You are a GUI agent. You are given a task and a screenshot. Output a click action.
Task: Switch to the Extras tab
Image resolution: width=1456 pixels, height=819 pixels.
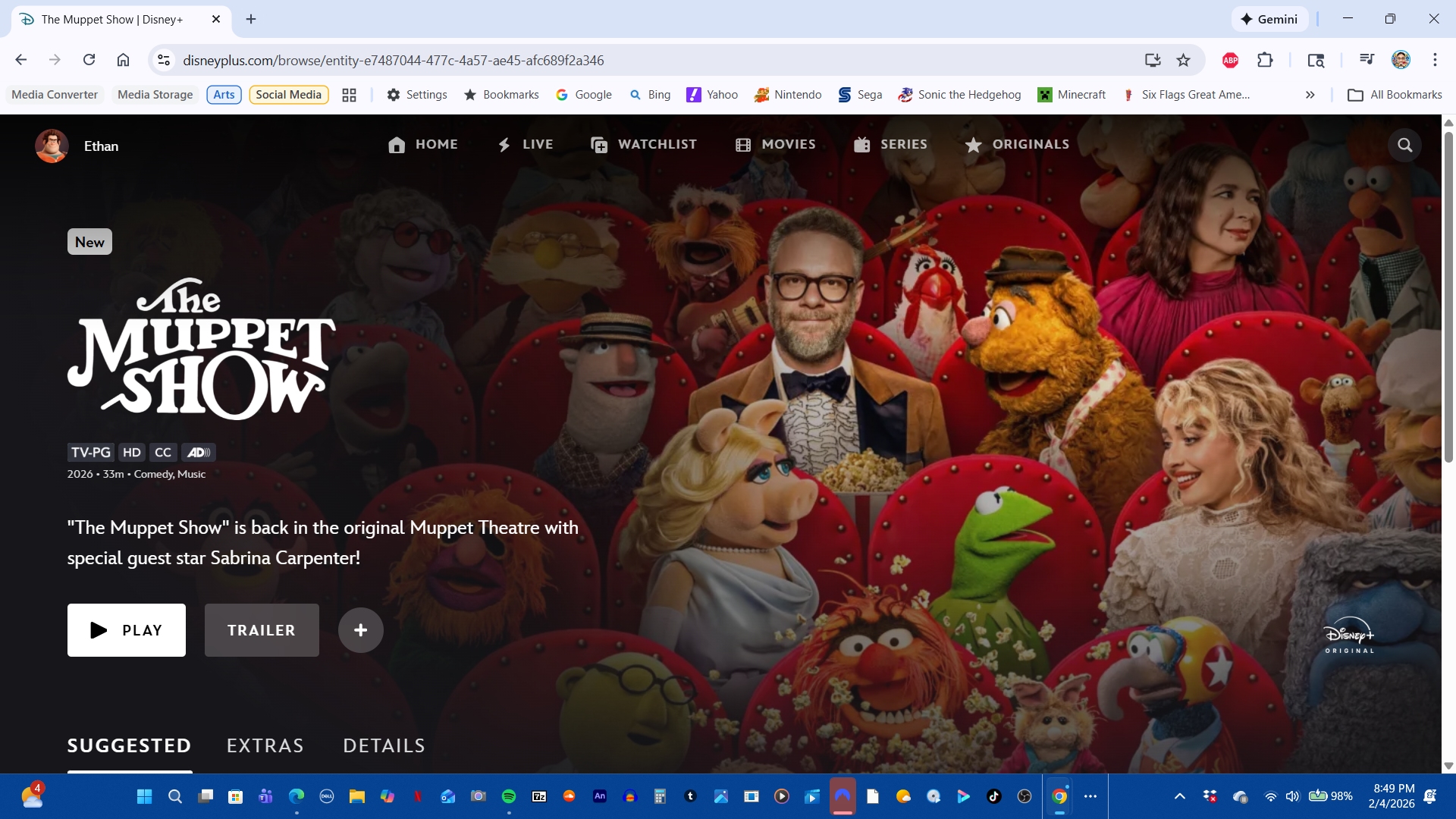[265, 745]
